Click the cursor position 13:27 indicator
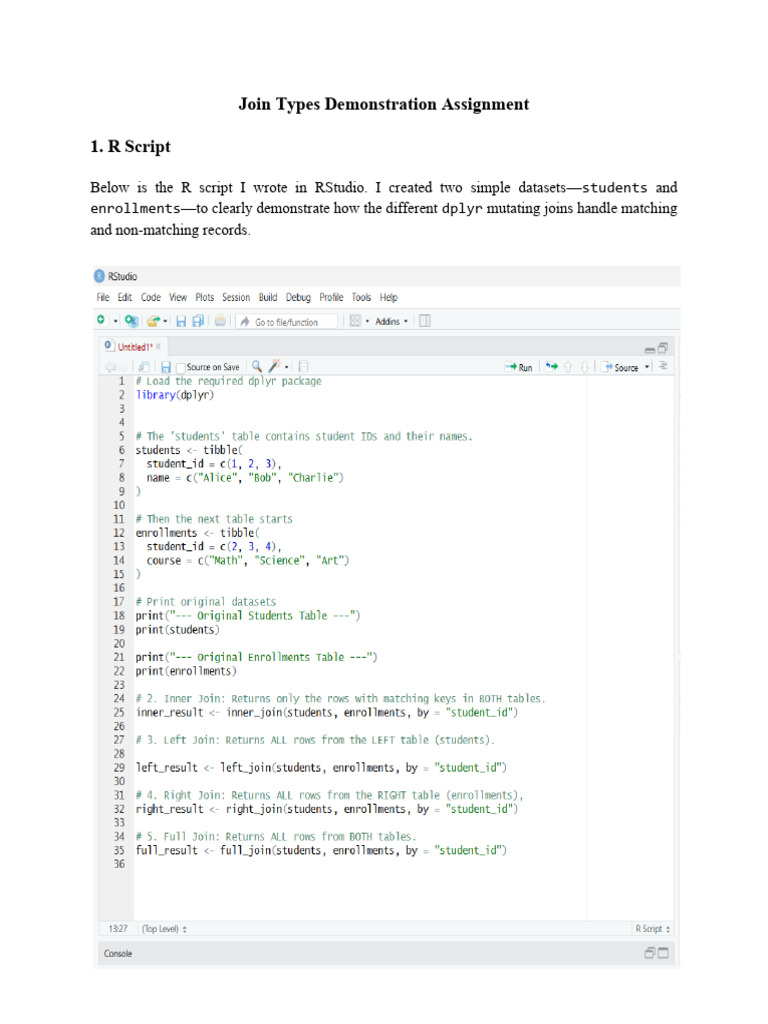768x1024 pixels. (118, 929)
